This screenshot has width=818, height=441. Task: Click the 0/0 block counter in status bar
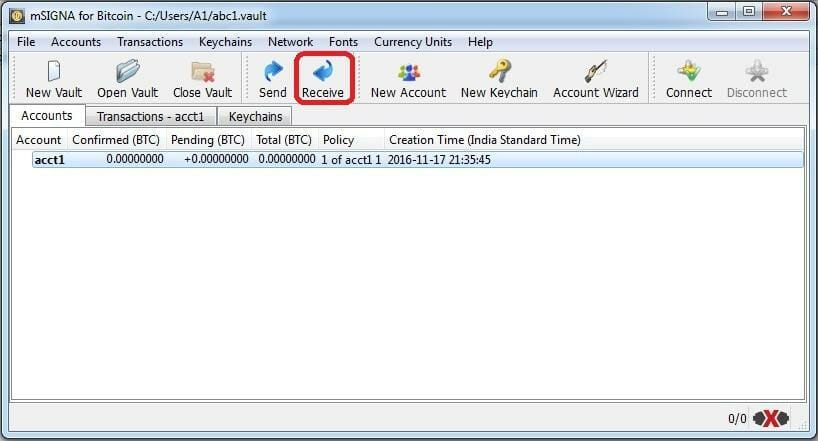click(737, 419)
